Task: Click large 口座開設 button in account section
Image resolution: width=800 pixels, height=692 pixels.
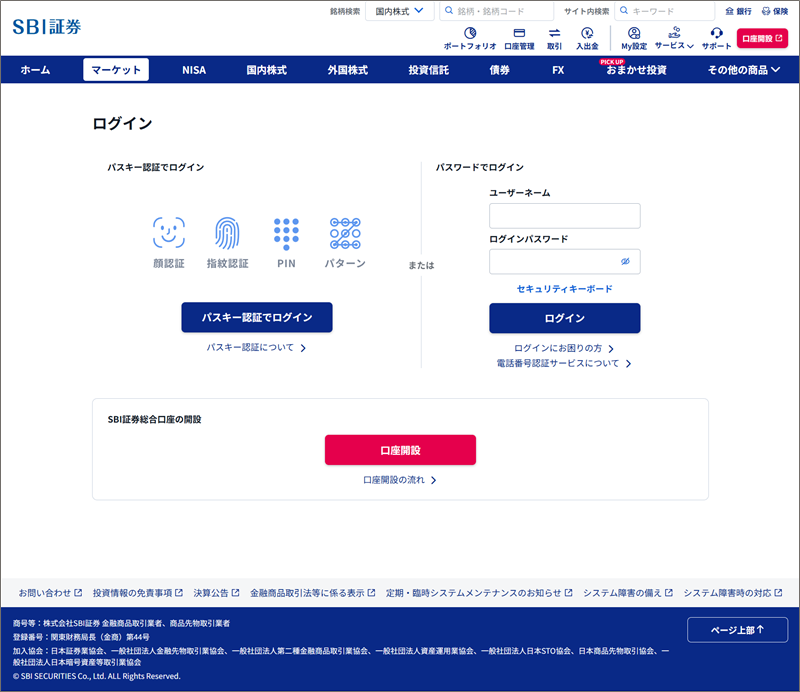Action: coord(401,450)
